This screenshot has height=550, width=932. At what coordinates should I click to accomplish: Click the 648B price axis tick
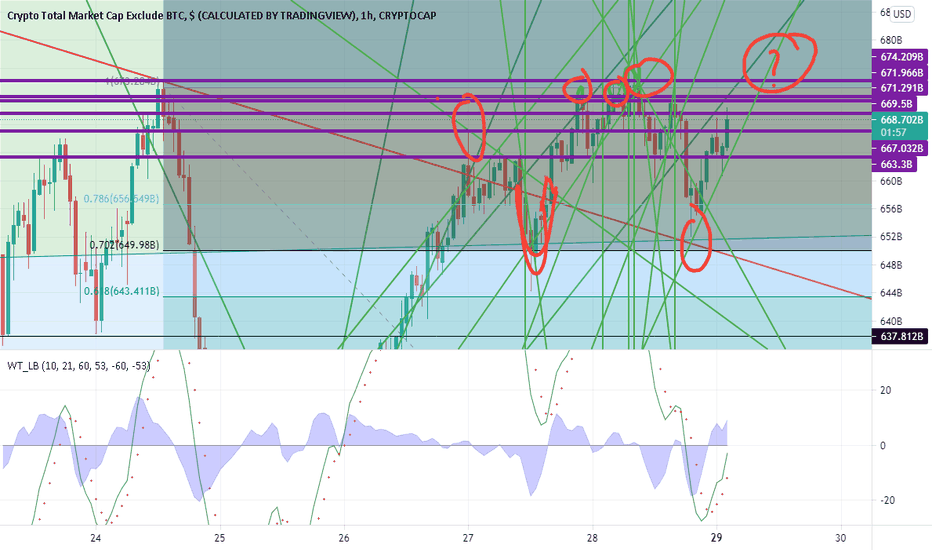tap(891, 265)
